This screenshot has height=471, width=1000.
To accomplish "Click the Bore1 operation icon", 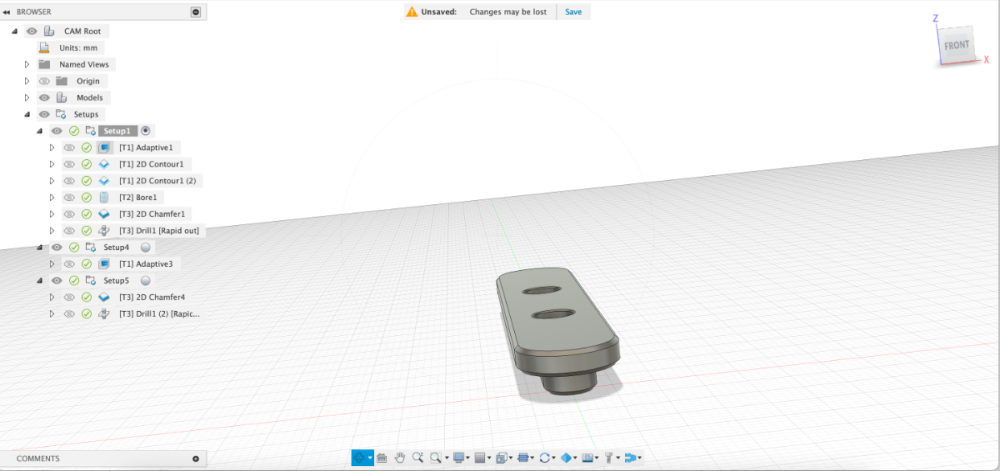I will pyautogui.click(x=105, y=198).
